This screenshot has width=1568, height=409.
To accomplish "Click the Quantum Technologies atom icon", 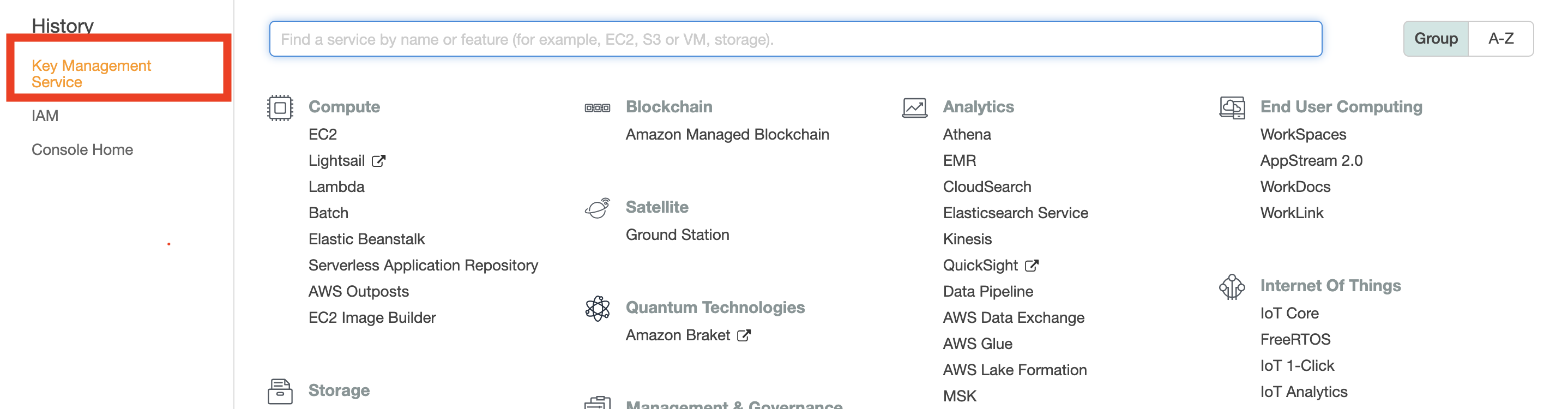I will click(597, 308).
